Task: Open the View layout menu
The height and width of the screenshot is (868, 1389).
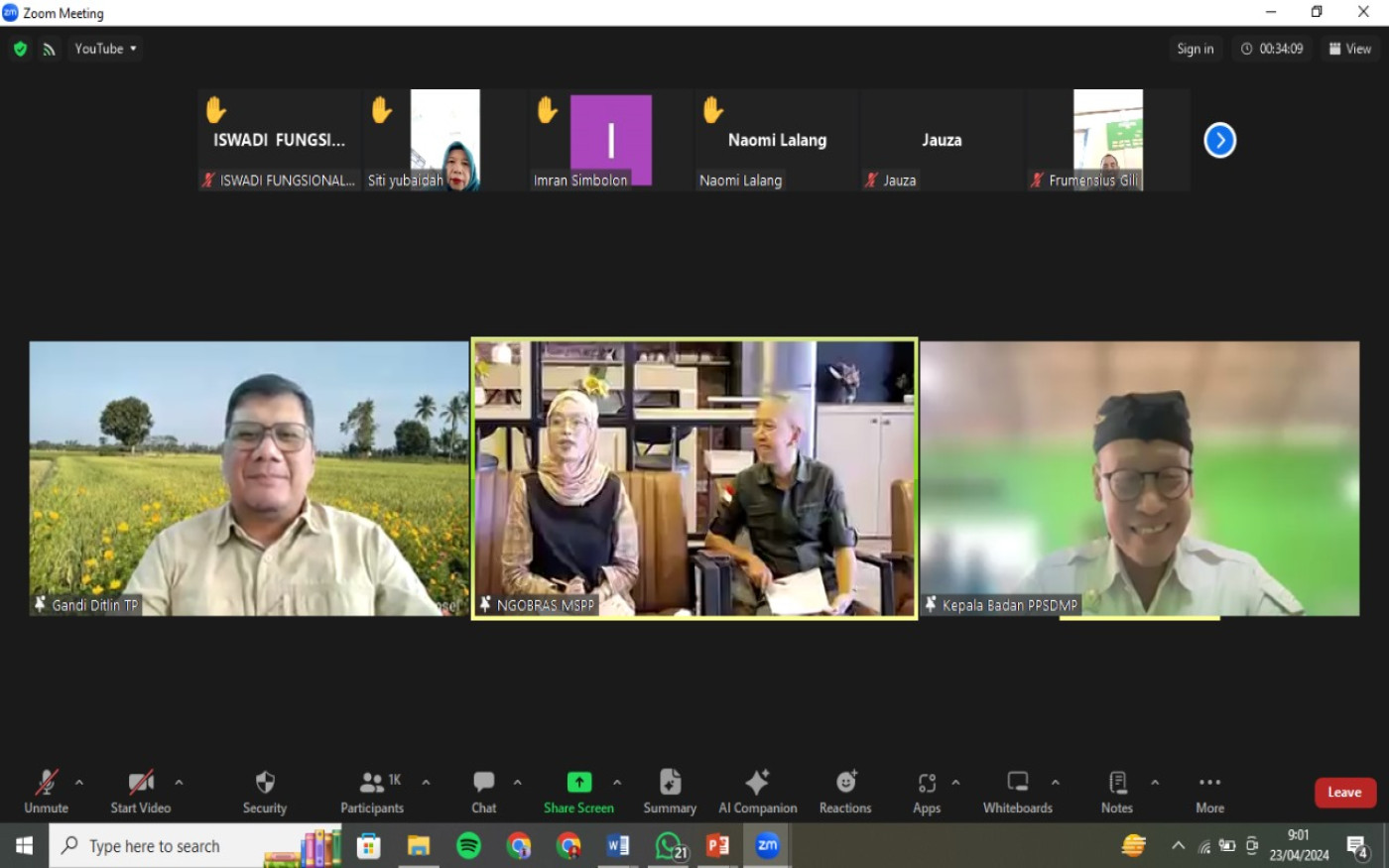Action: coord(1349,49)
